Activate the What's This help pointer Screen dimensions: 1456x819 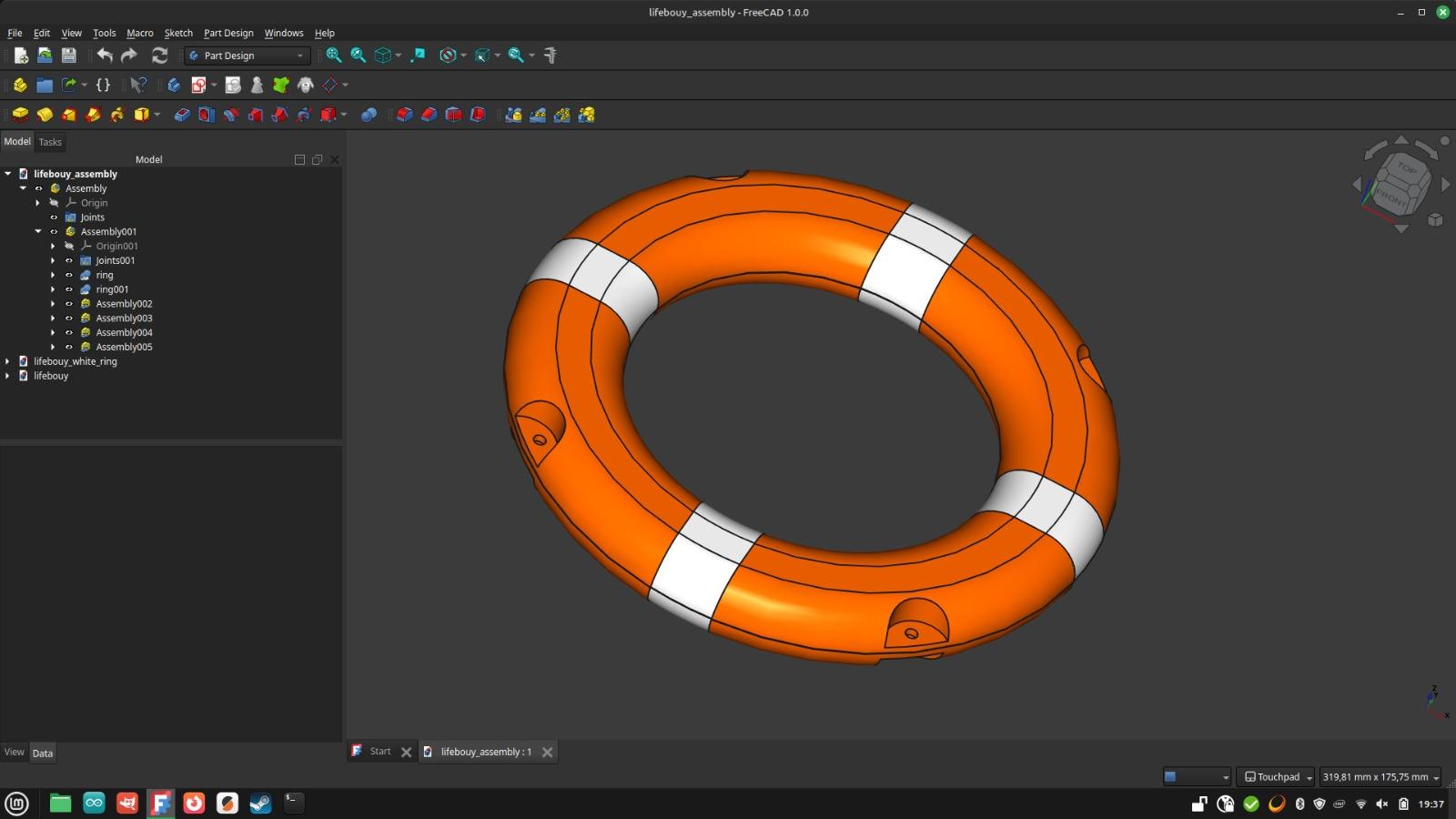pos(138,85)
